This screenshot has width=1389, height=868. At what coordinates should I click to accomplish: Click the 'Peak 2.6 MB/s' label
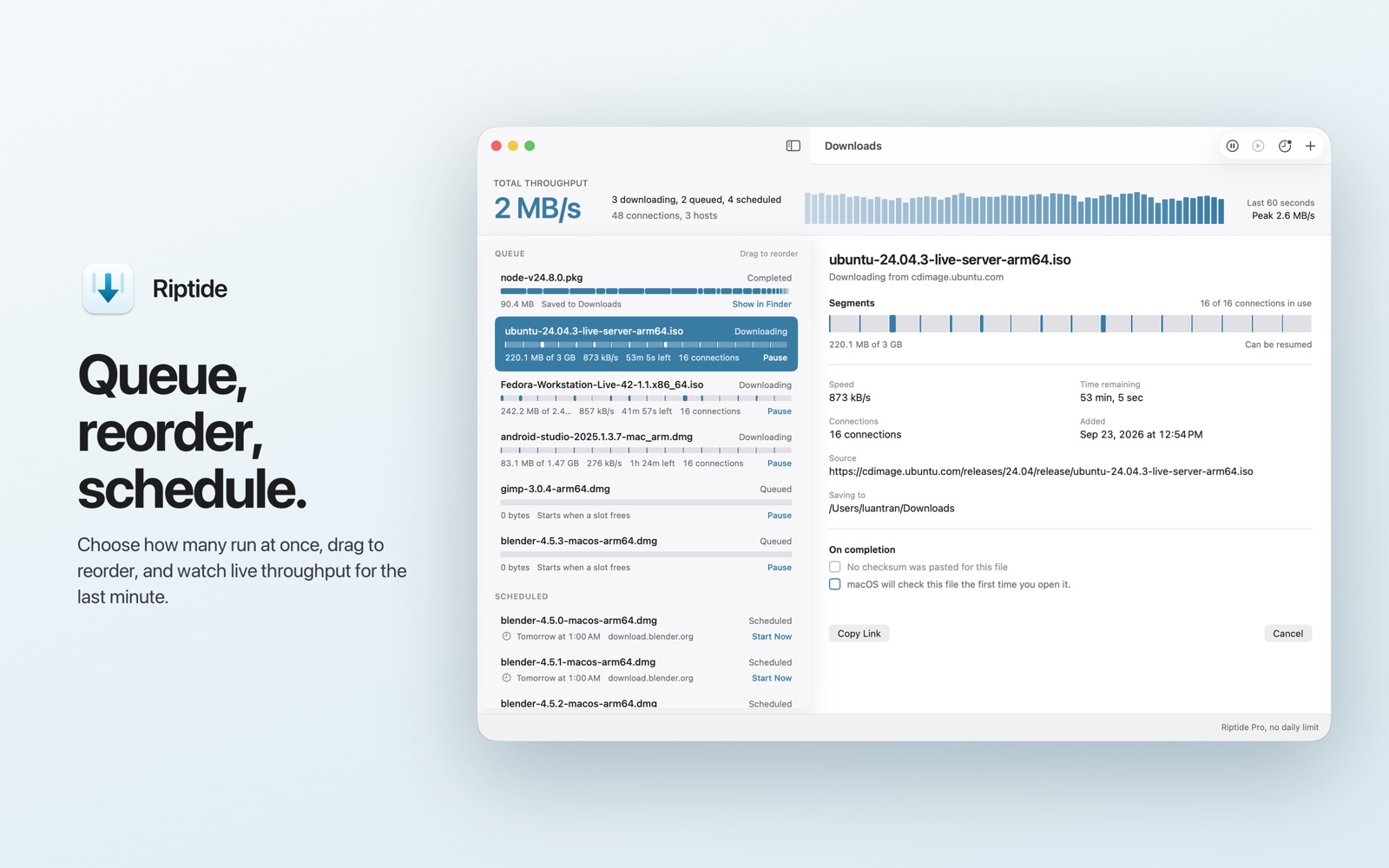pyautogui.click(x=1283, y=215)
